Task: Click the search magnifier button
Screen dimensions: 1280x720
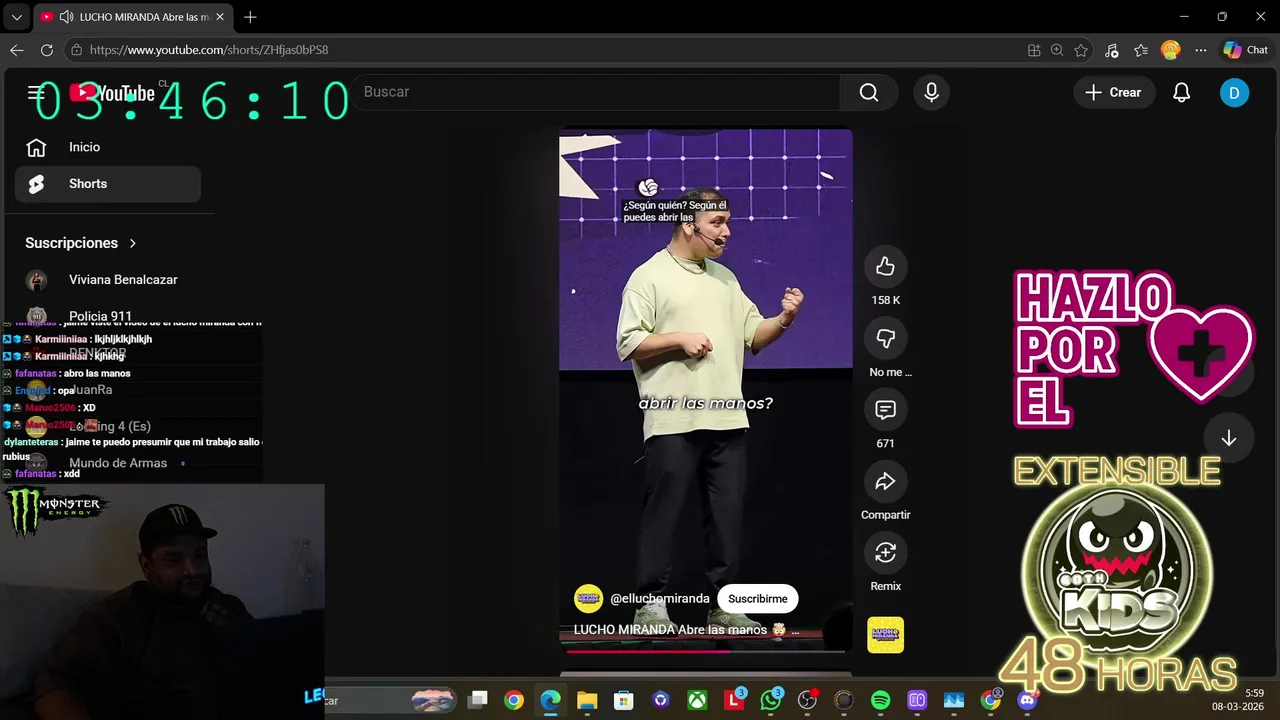Action: coord(869,92)
